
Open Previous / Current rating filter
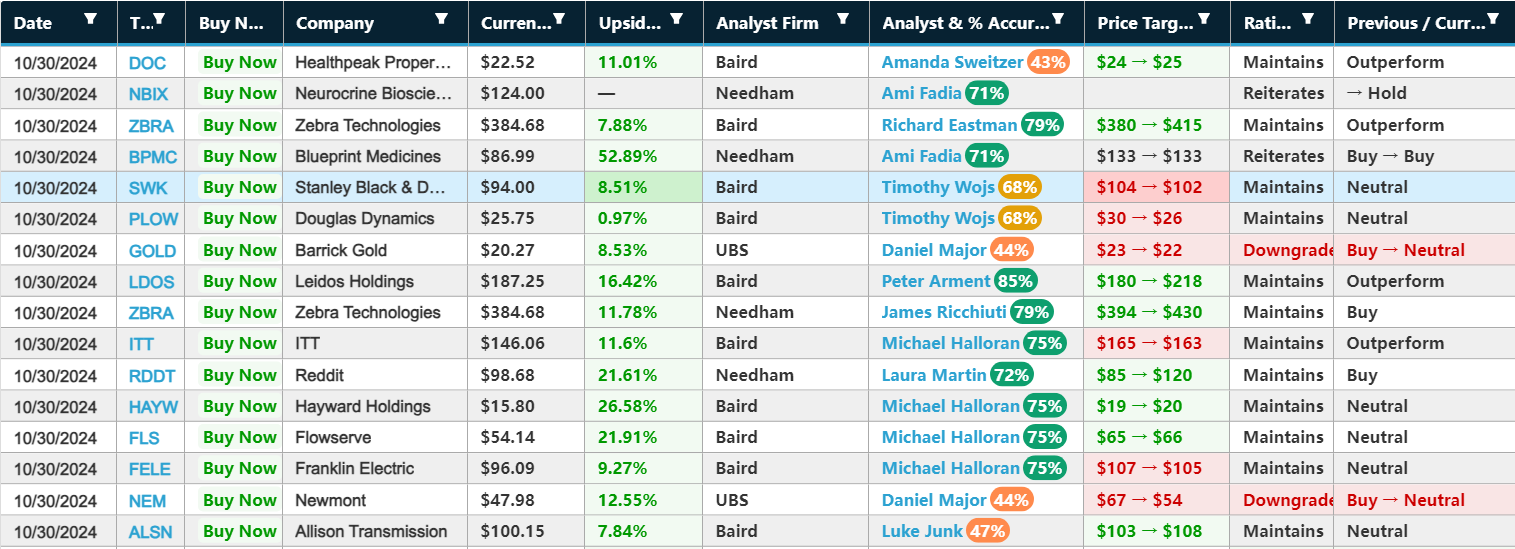[1493, 19]
